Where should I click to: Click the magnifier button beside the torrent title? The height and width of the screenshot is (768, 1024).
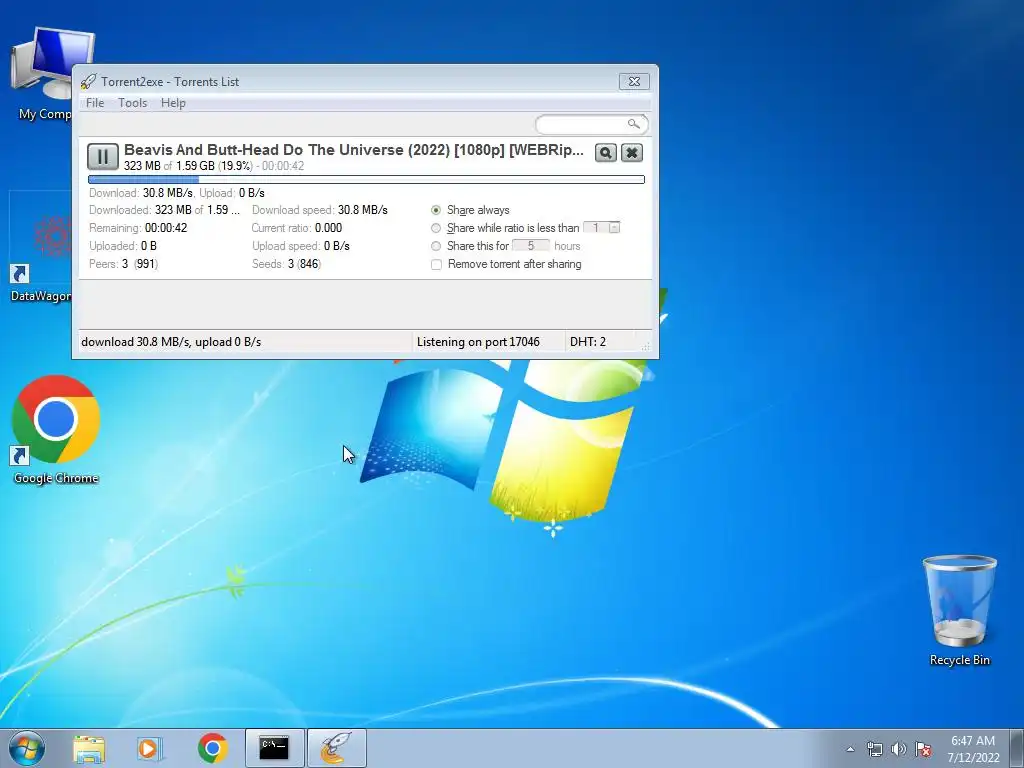(x=605, y=153)
